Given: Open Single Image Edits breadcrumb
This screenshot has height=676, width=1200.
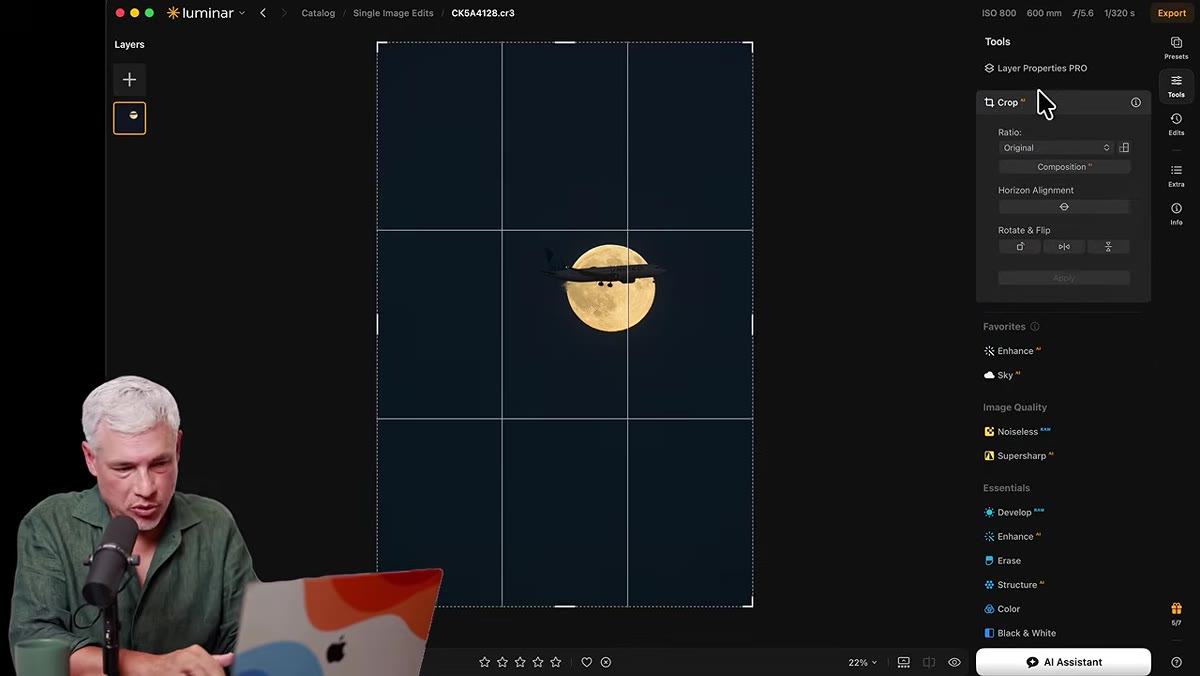Looking at the screenshot, I should coord(393,13).
